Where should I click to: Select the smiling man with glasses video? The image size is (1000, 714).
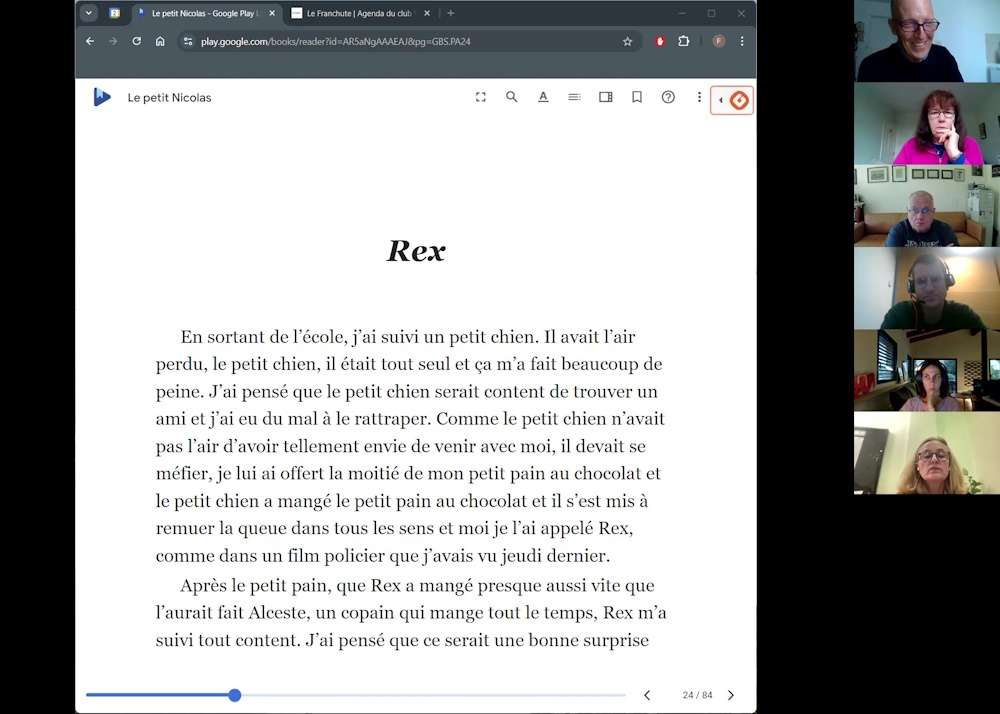[x=927, y=41]
